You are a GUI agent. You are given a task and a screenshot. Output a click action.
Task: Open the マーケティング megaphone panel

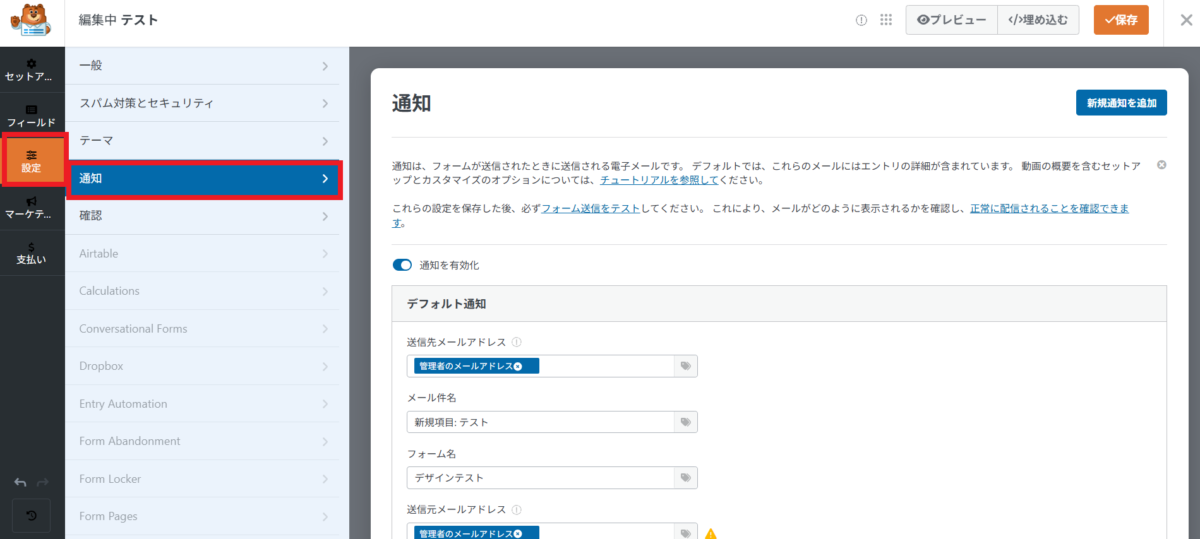[31, 206]
